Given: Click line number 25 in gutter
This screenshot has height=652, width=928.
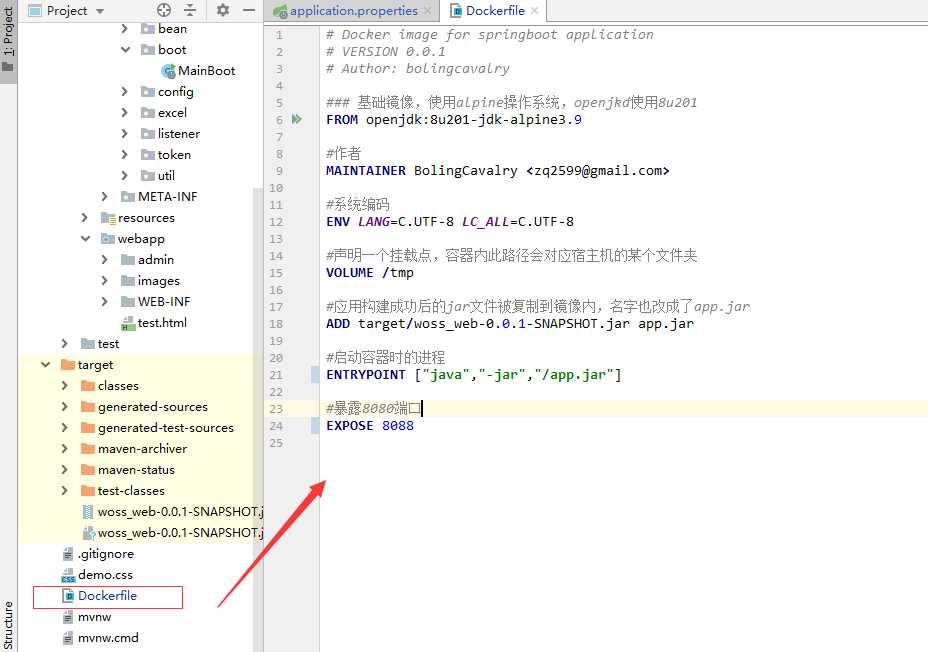Looking at the screenshot, I should (276, 443).
